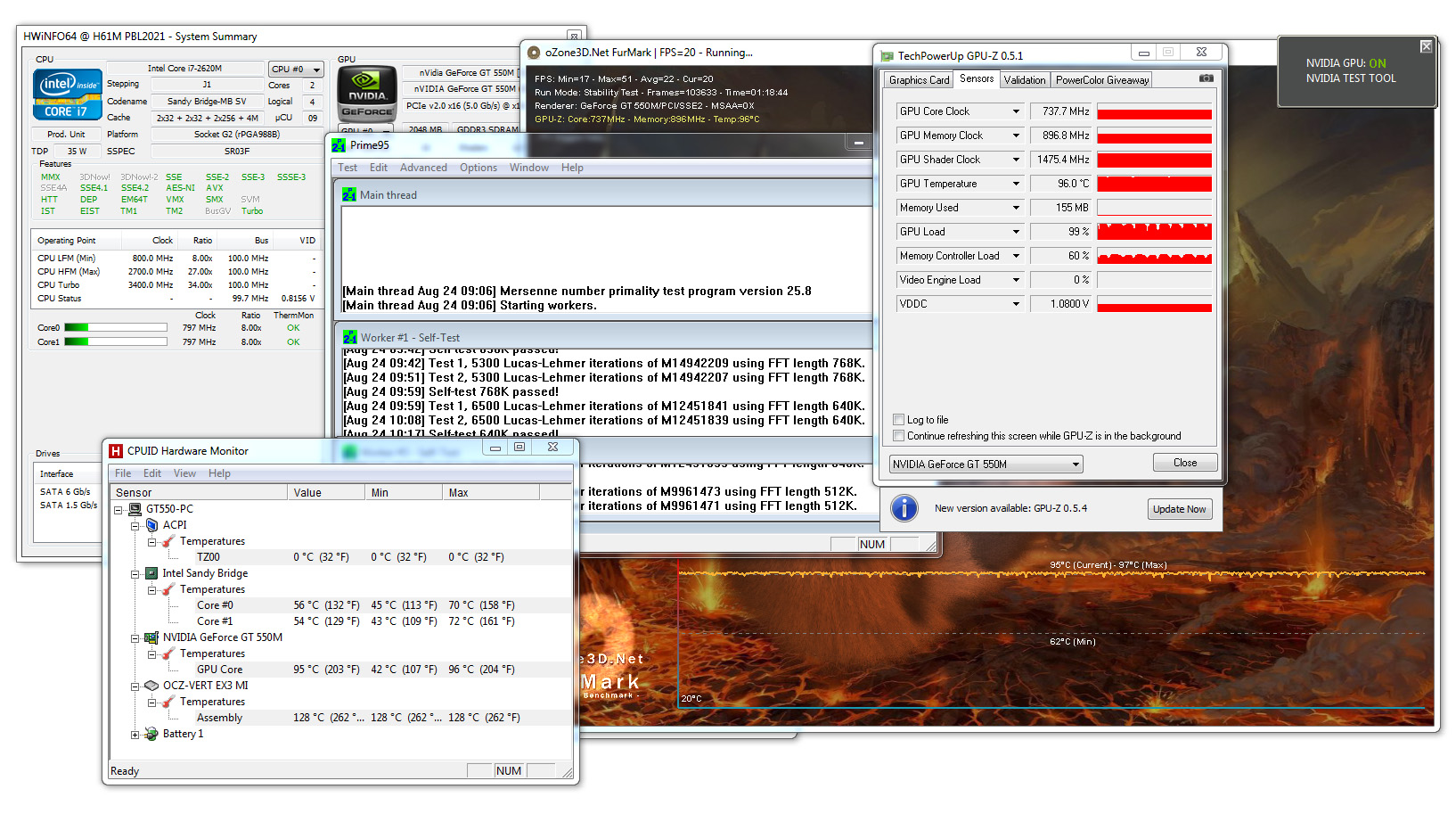The image size is (1456, 822).
Task: Click Update Now for GPU-Z 0.5.4
Action: 1179,509
